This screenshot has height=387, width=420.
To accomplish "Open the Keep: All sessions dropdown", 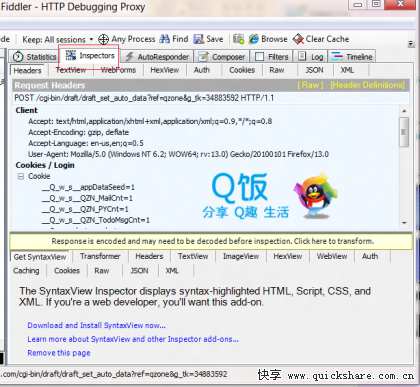I will [x=58, y=39].
